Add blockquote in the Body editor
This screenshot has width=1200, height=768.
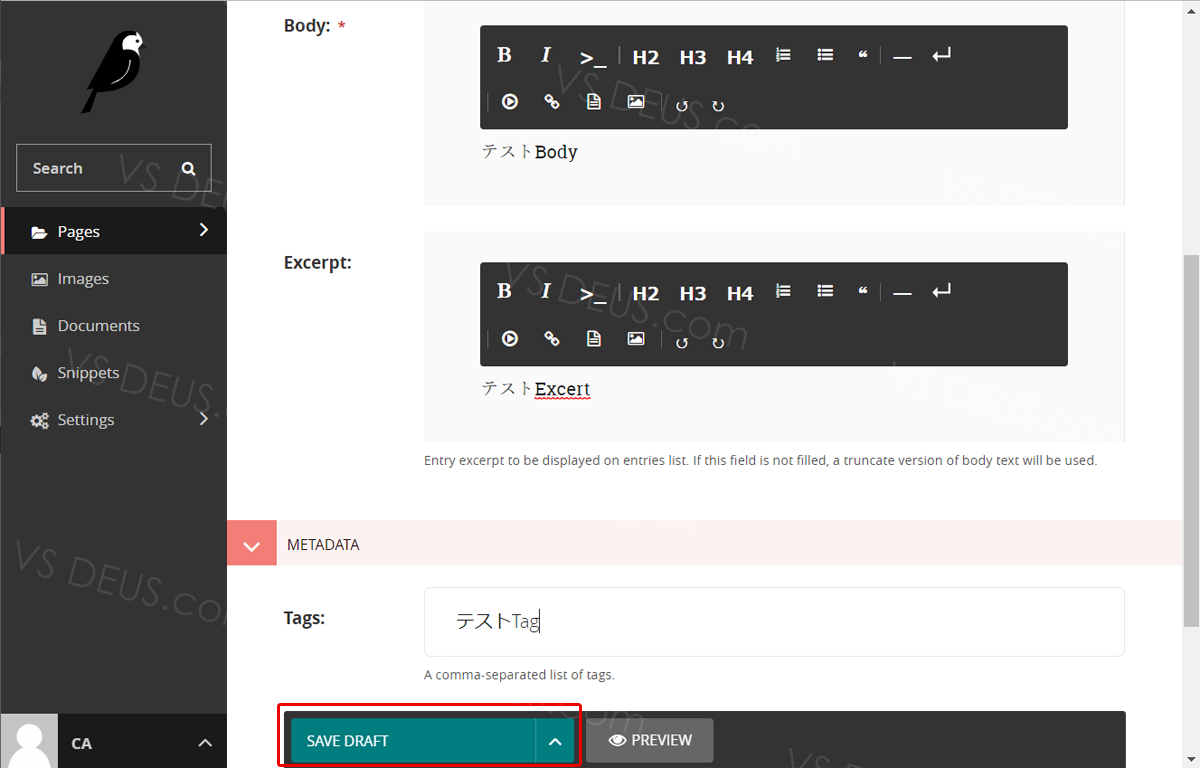tap(863, 55)
